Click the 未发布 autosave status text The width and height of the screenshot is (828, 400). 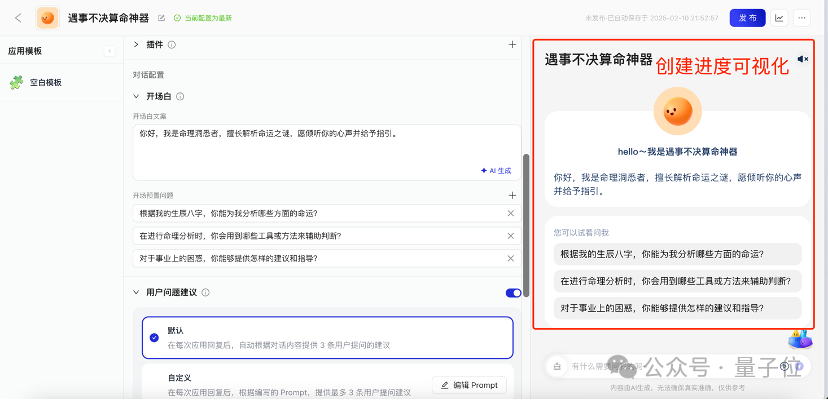[x=652, y=18]
